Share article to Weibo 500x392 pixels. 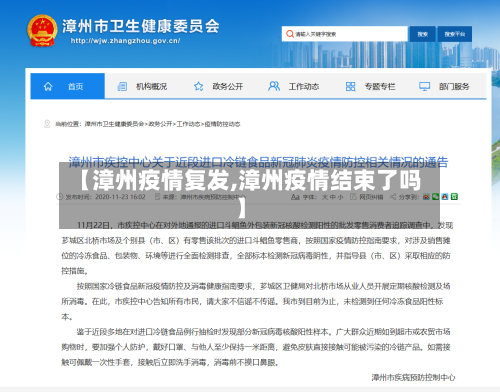[426, 197]
